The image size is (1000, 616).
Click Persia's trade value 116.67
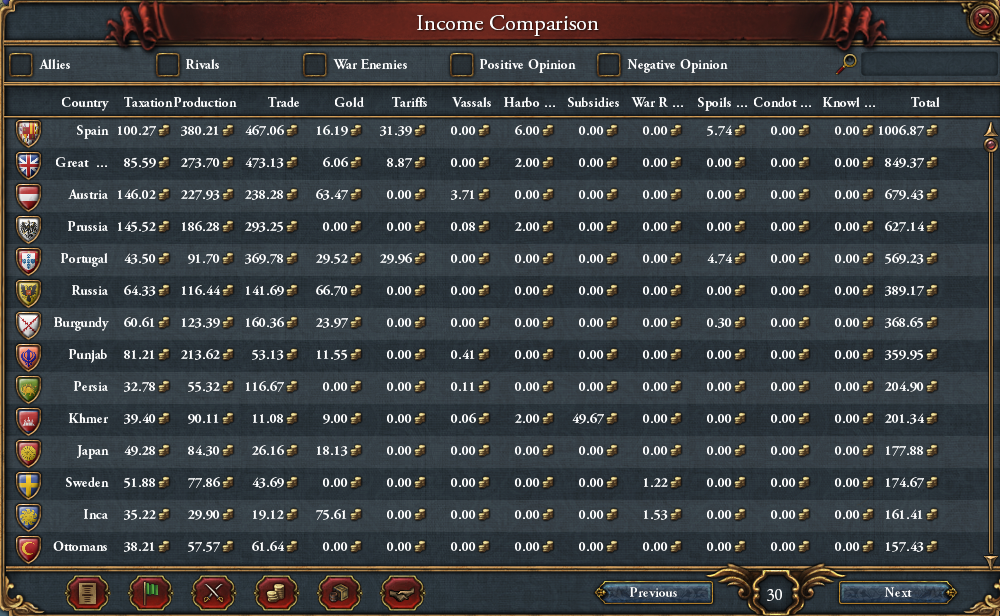pyautogui.click(x=265, y=386)
